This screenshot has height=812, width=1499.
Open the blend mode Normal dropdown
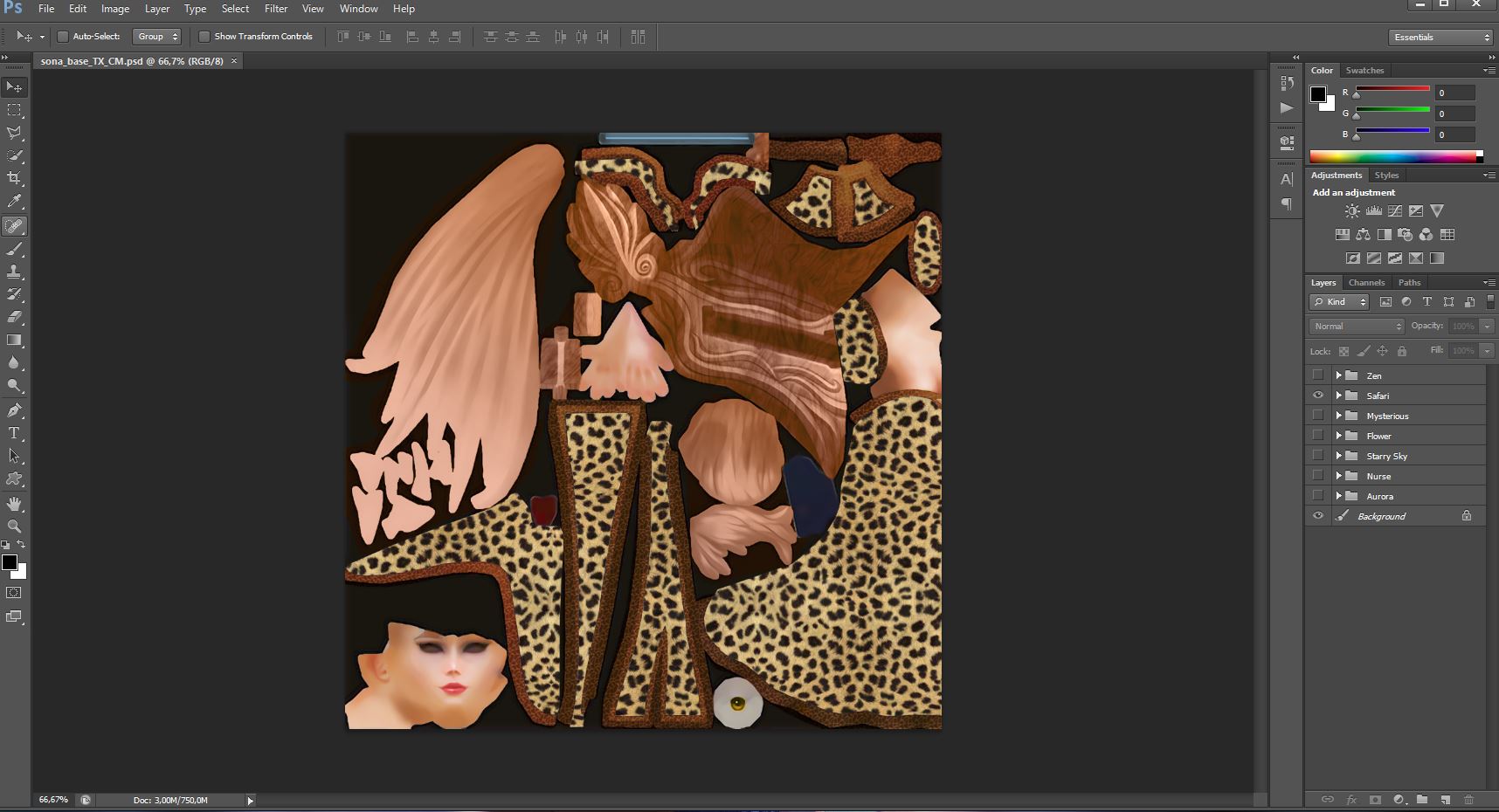coord(1357,326)
